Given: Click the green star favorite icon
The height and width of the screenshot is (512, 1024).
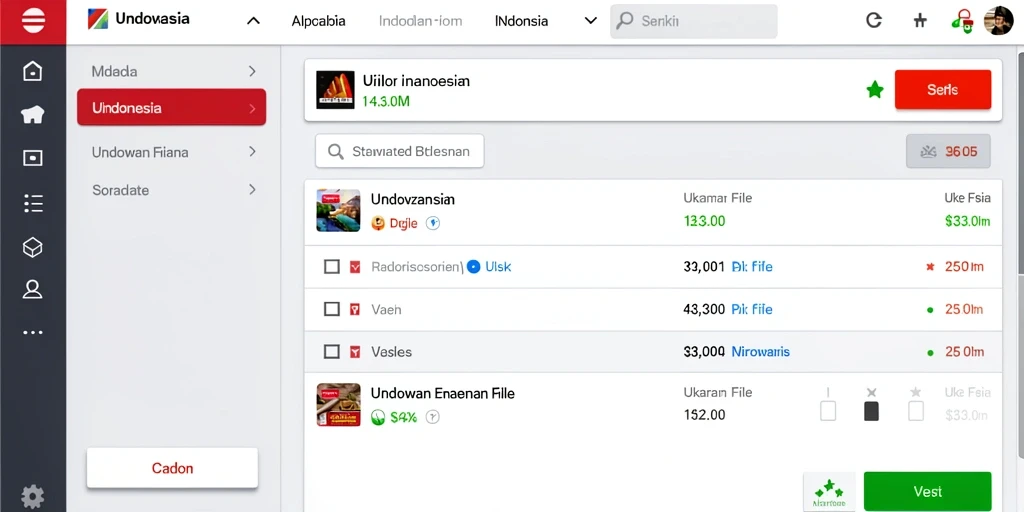Looking at the screenshot, I should pyautogui.click(x=874, y=90).
